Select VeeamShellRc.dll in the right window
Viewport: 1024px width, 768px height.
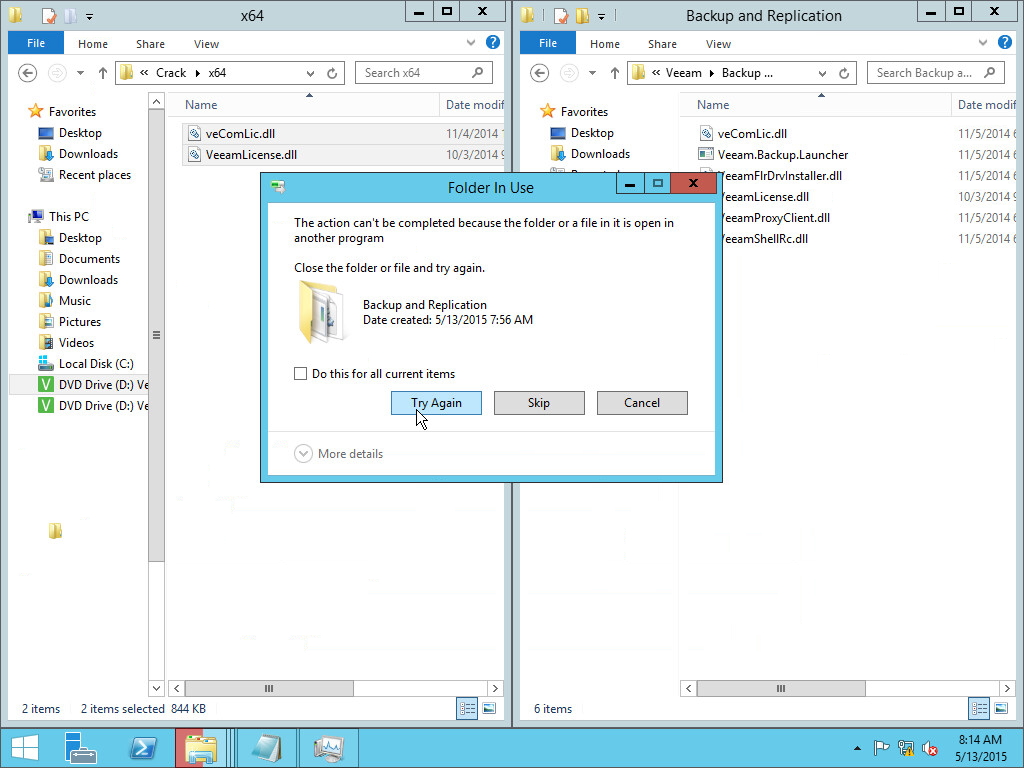point(763,238)
